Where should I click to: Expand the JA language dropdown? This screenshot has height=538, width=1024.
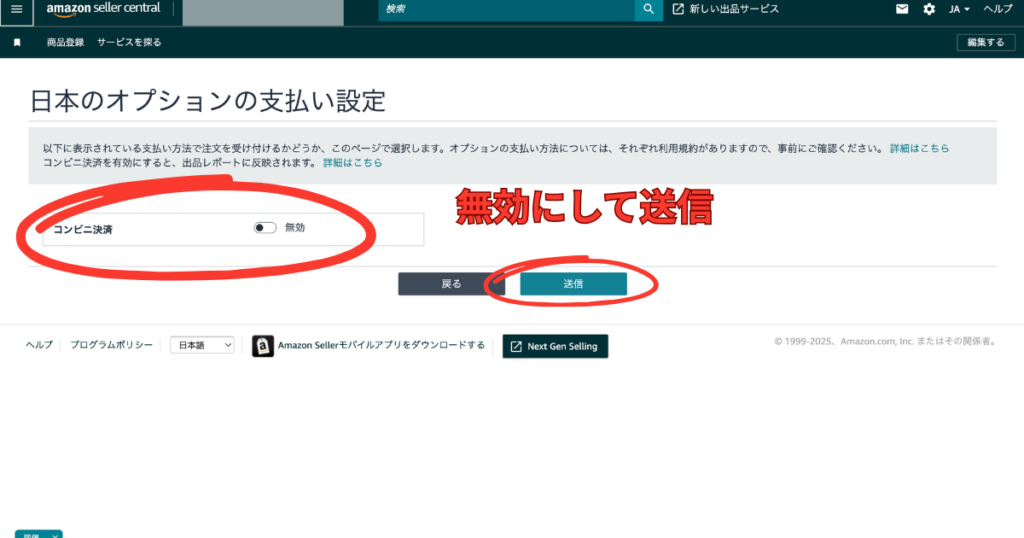959,9
